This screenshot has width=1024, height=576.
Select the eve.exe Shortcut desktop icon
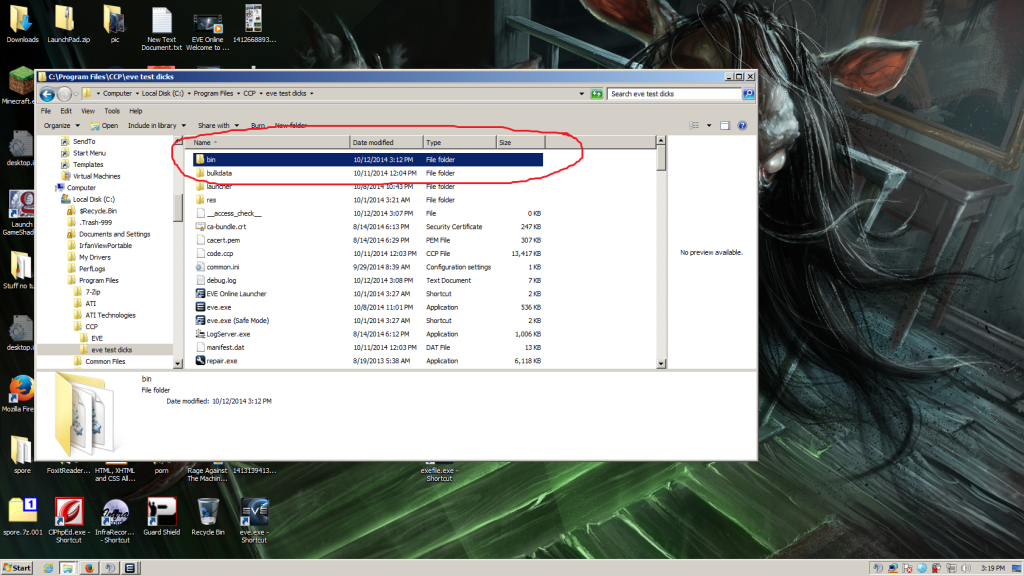coord(254,520)
